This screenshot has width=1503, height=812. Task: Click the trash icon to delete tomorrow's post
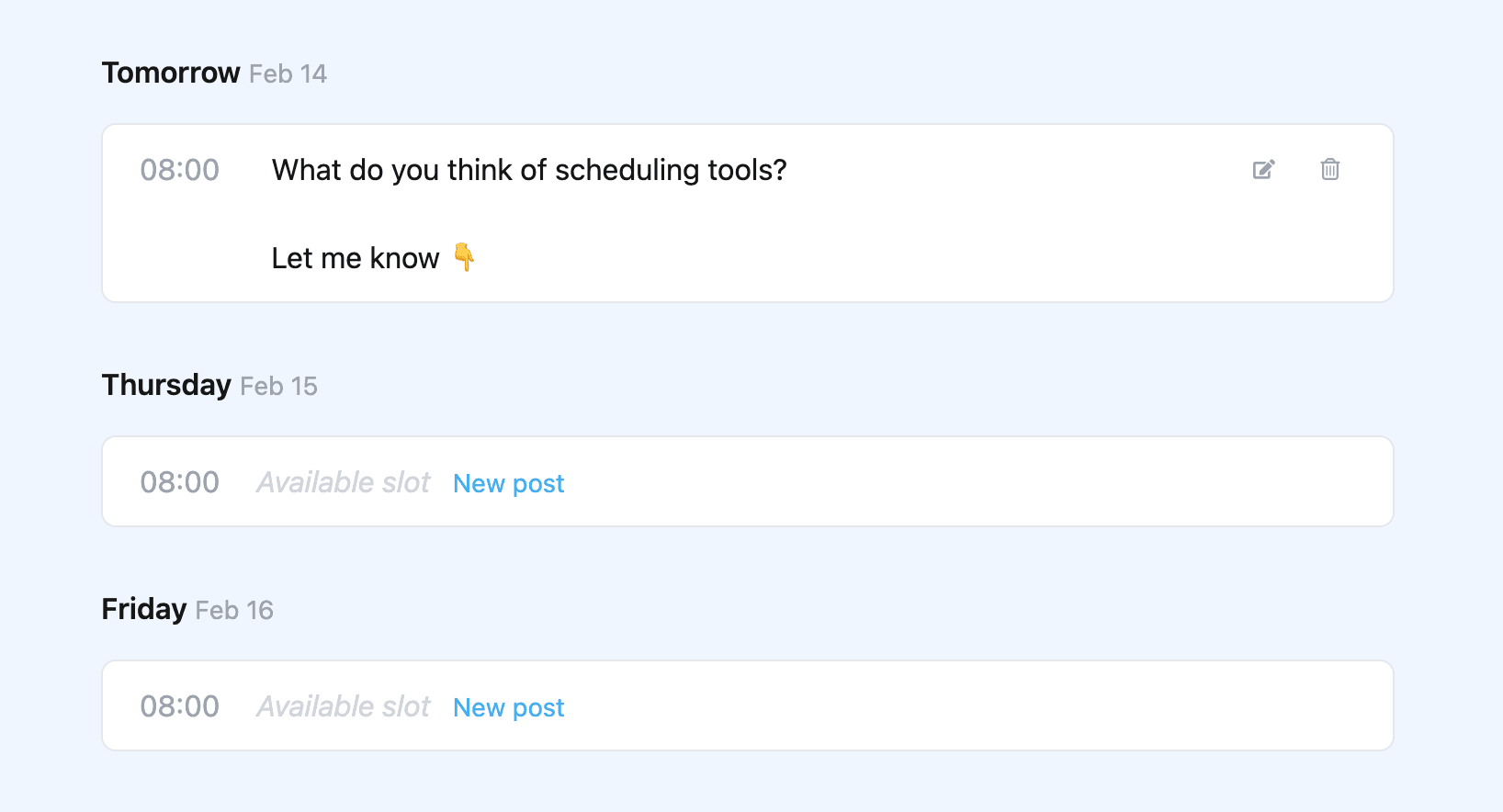pyautogui.click(x=1329, y=169)
